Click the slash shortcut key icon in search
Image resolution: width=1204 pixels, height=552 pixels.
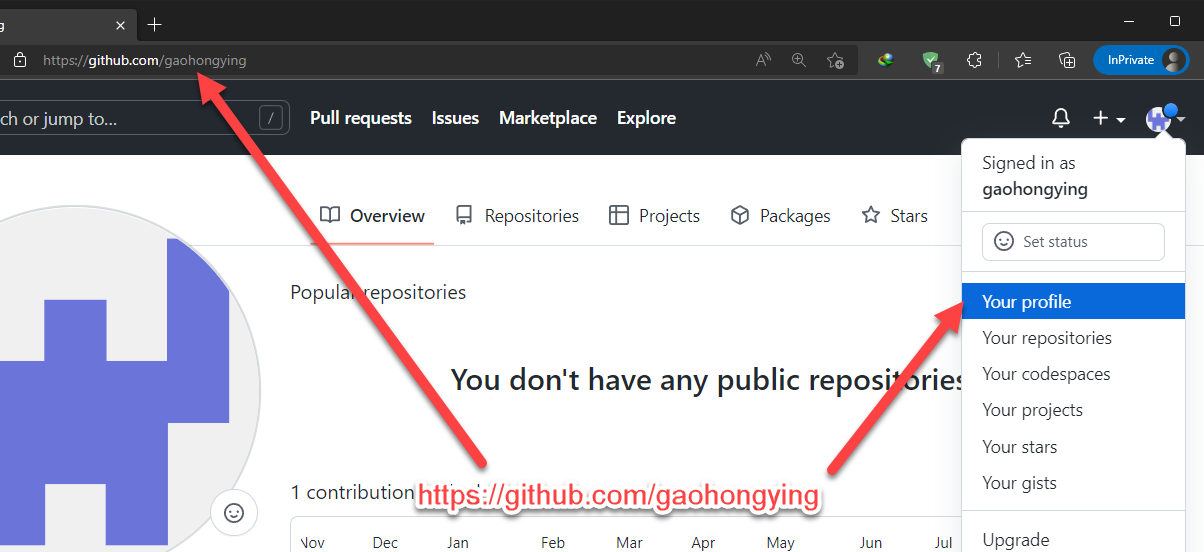[271, 119]
